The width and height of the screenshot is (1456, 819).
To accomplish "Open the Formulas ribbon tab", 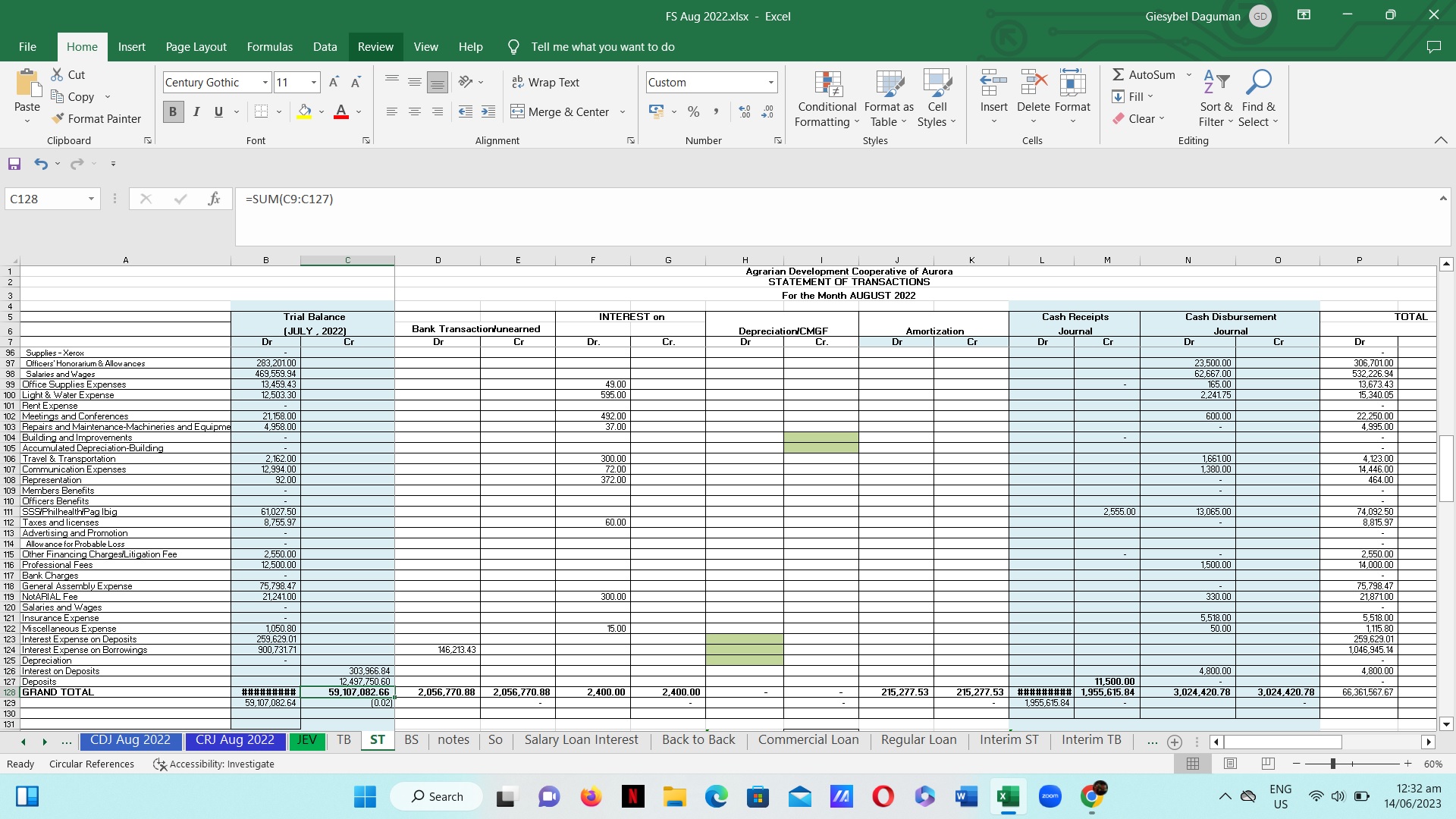I will point(269,46).
